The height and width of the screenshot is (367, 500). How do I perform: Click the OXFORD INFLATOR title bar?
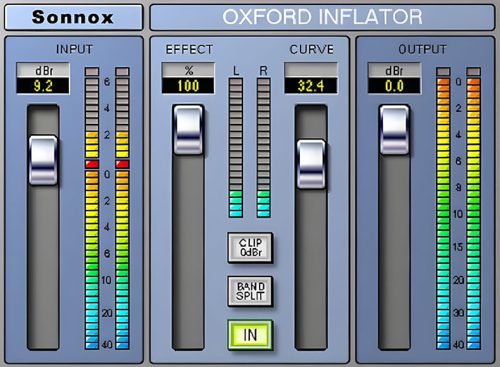322,17
